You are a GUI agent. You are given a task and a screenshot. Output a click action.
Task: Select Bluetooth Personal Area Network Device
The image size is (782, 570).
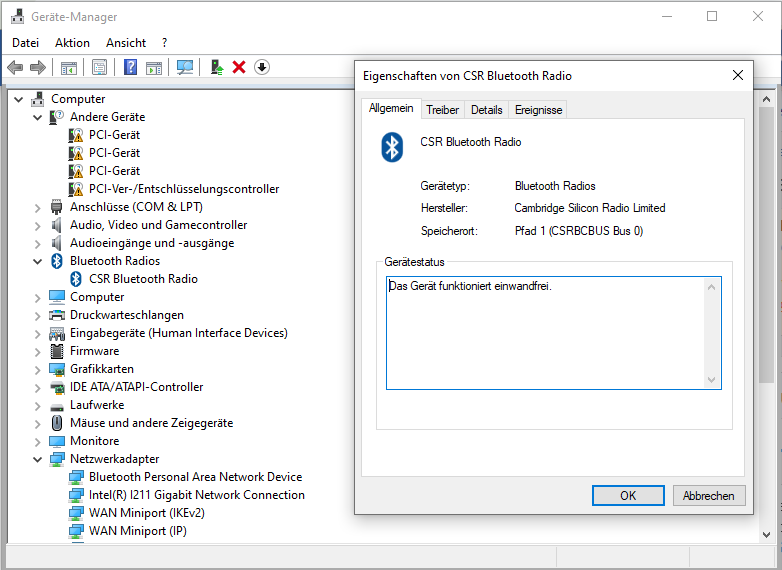[196, 477]
